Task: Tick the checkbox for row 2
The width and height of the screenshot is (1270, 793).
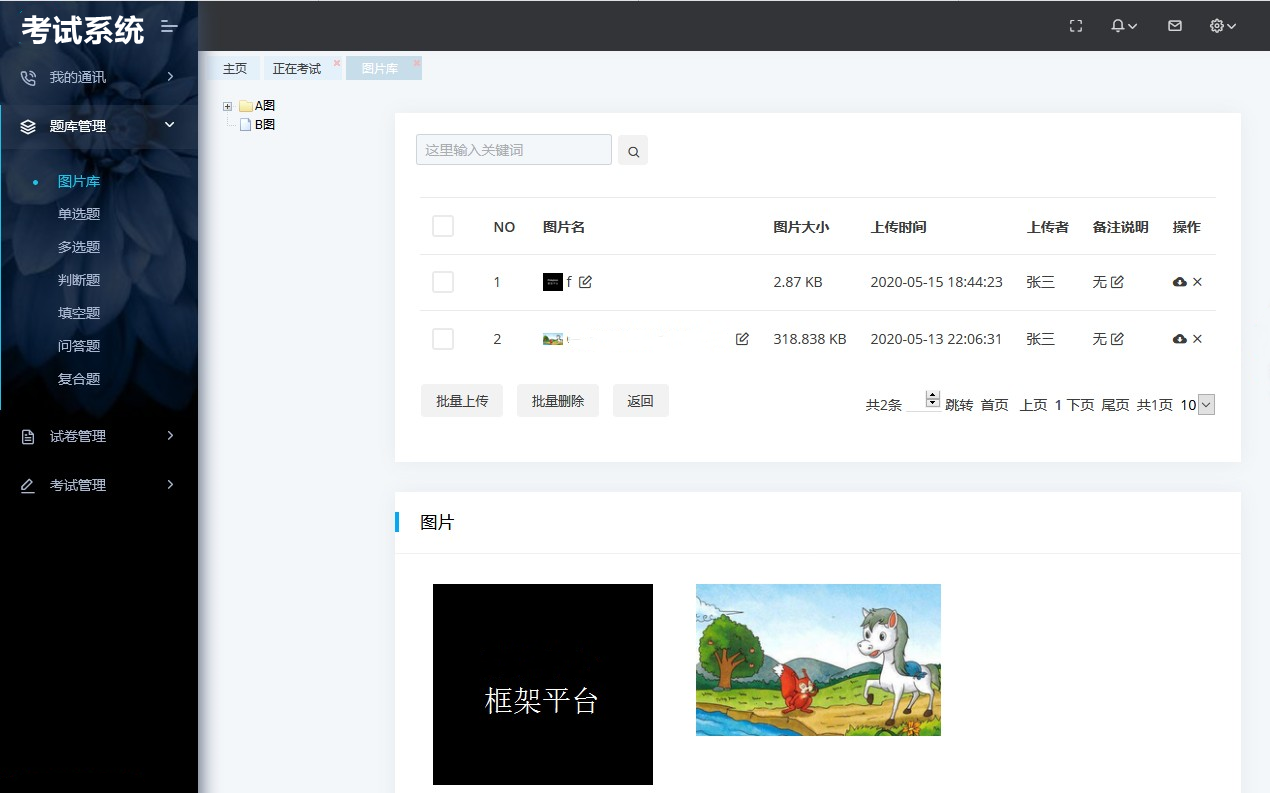Action: (x=443, y=339)
